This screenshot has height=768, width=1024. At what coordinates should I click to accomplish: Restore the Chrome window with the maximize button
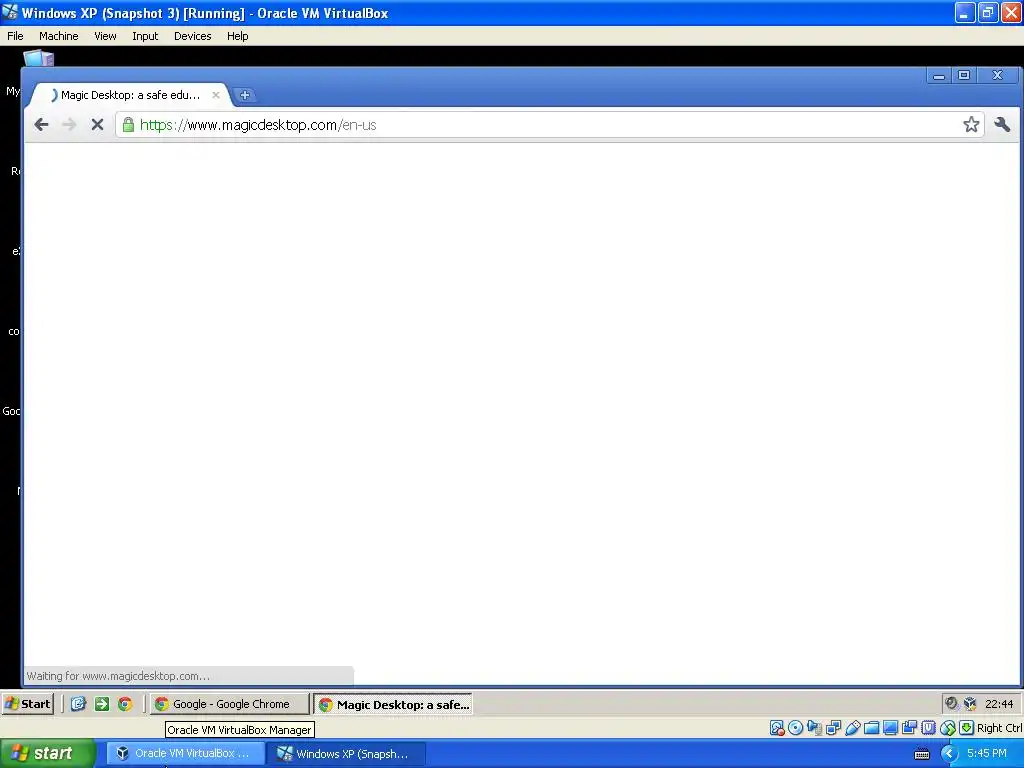coord(964,75)
